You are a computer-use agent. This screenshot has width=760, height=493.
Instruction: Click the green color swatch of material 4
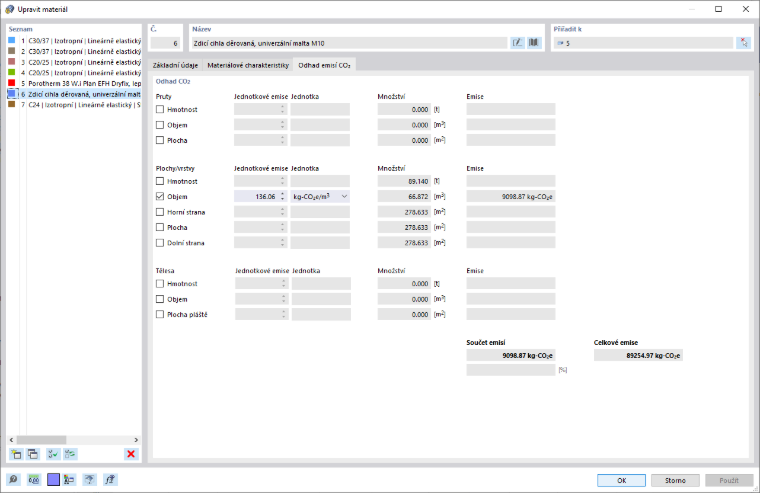point(12,73)
